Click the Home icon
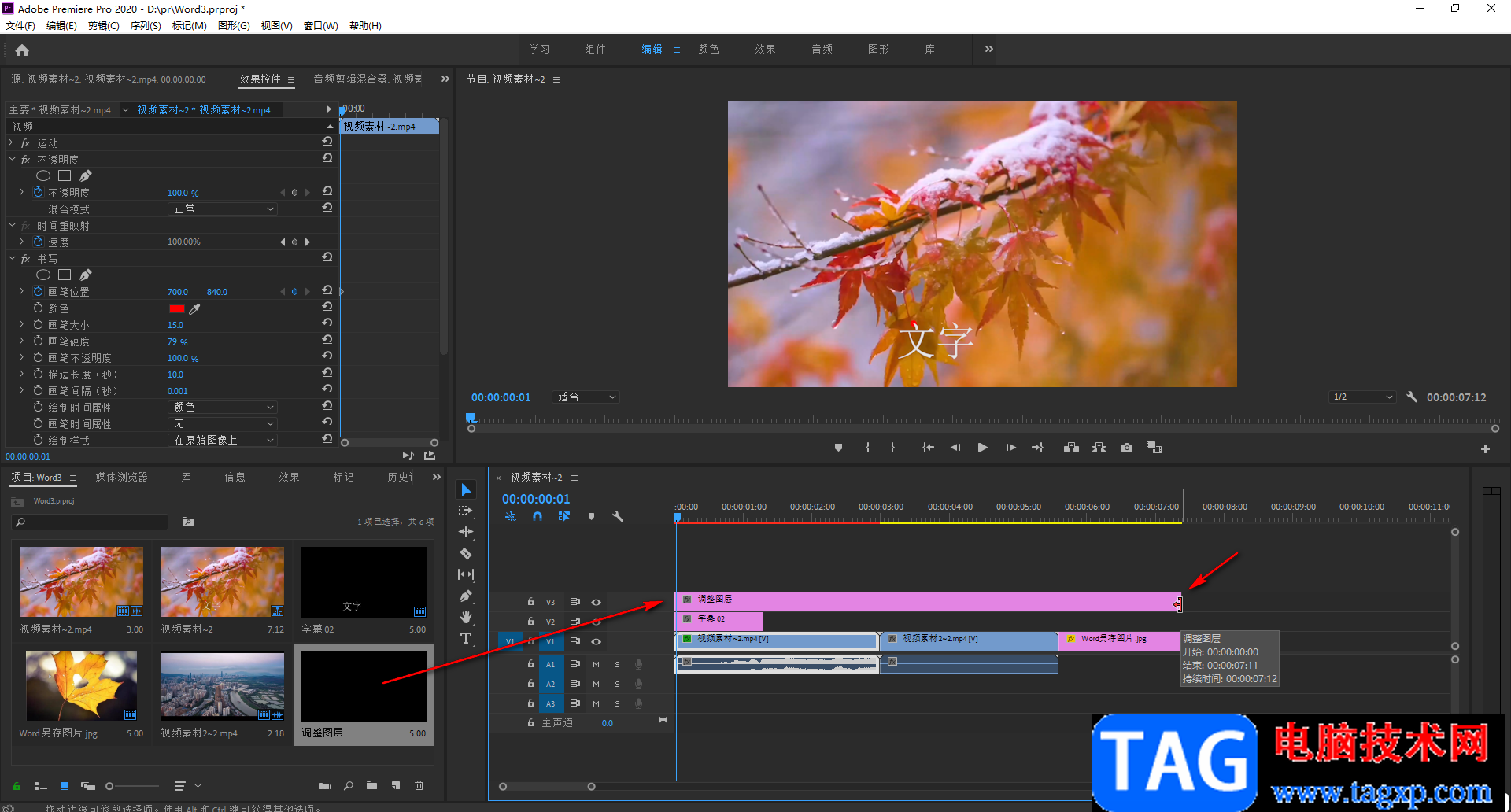This screenshot has height=812, width=1511. (x=22, y=50)
